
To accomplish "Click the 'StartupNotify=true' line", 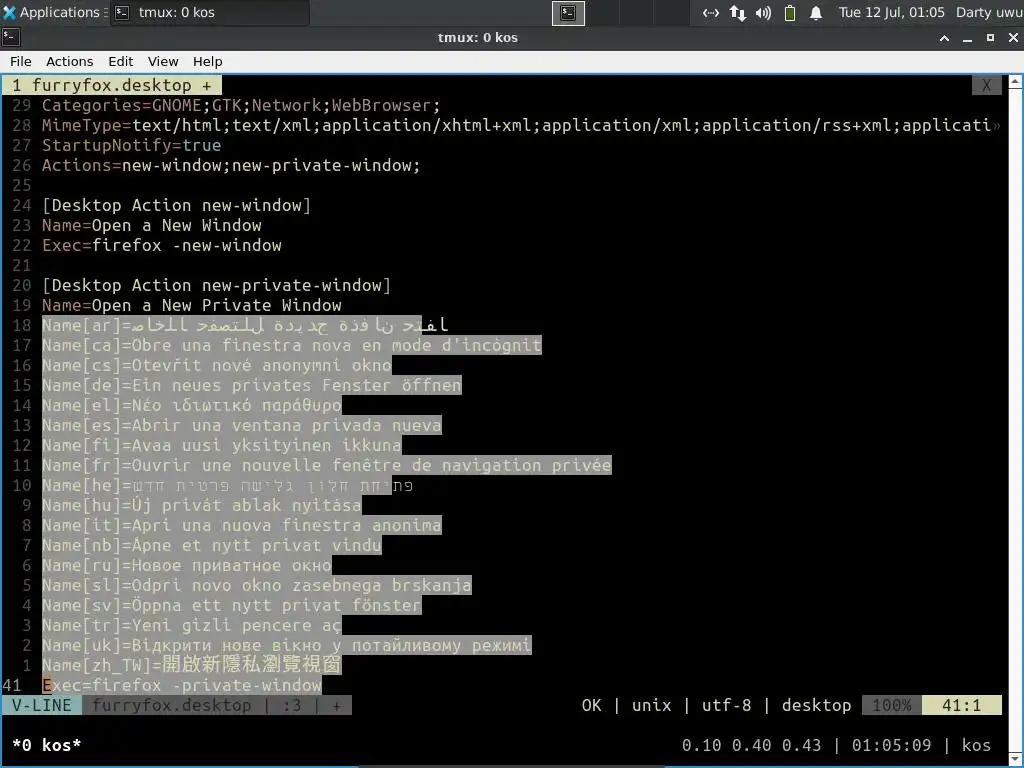I will click(131, 145).
